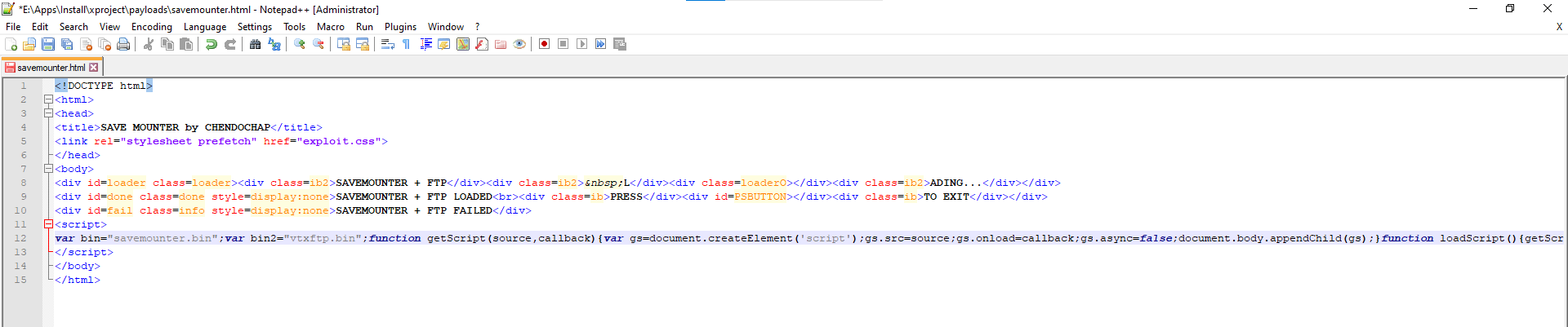Click "PSBUTTON" id value on line 9
1568x327 pixels.
(x=760, y=197)
